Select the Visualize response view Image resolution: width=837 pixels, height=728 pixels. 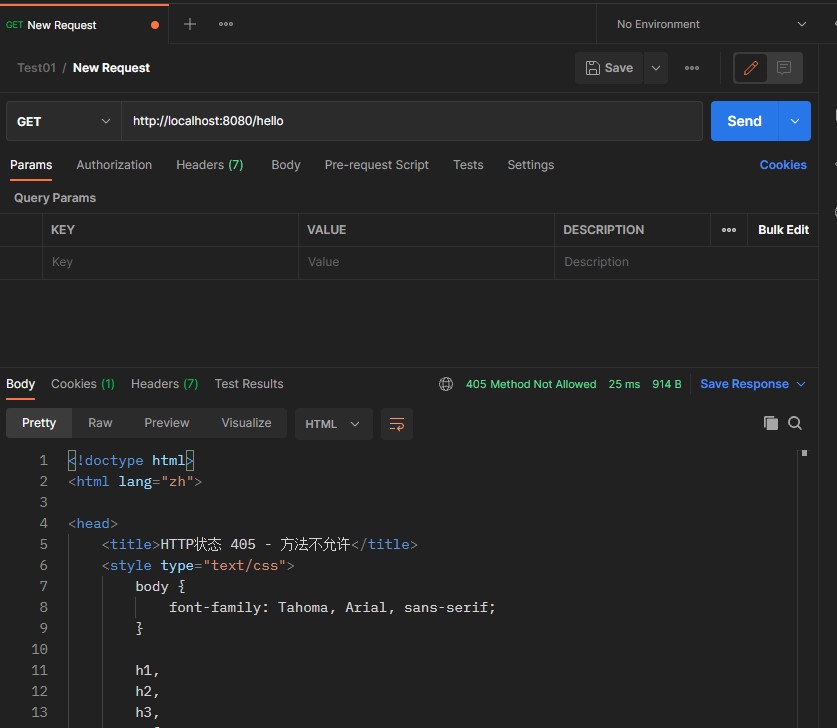(246, 423)
